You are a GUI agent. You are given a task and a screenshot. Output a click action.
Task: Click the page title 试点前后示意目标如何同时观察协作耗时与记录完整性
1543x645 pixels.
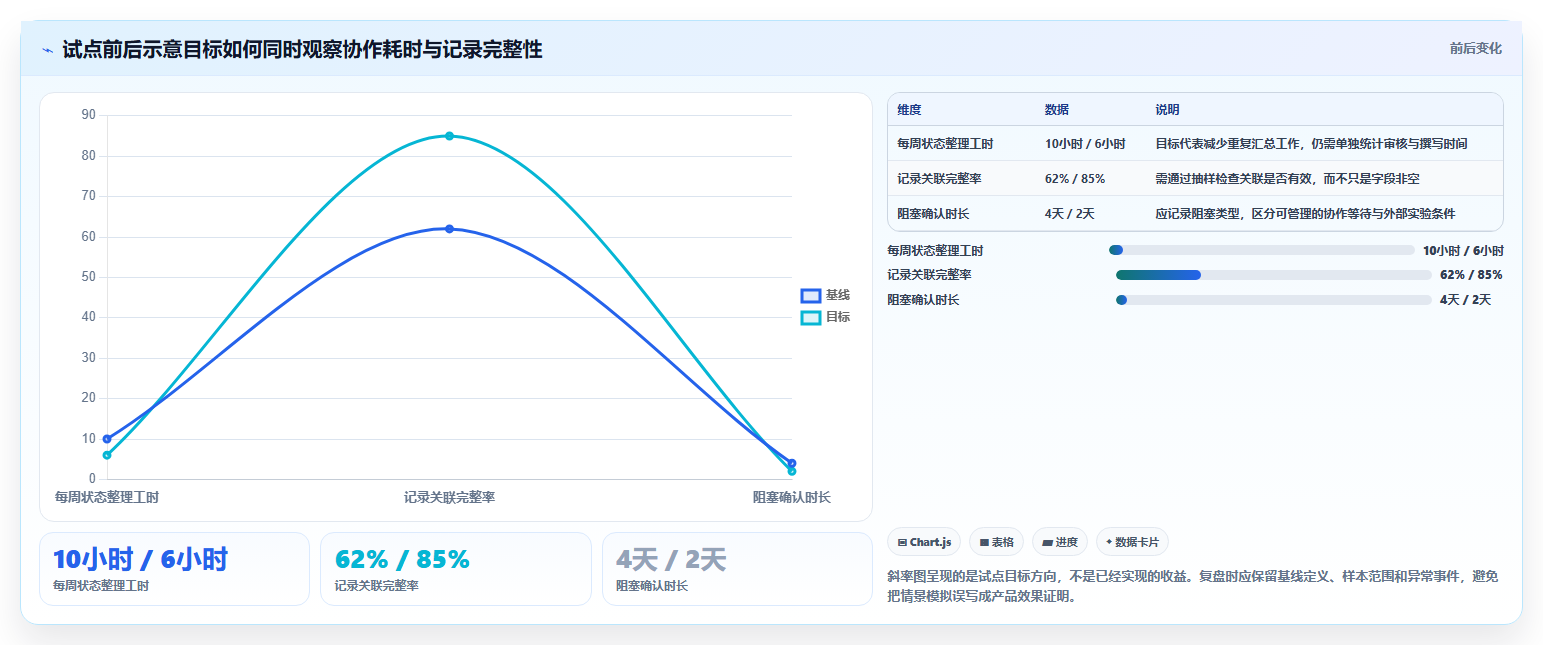[x=302, y=50]
